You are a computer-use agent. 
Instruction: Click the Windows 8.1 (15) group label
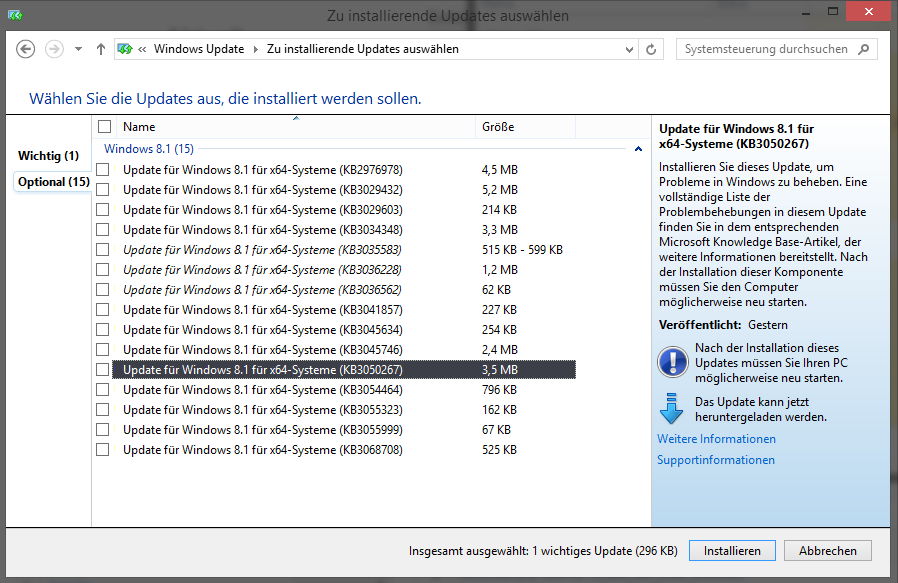149,149
